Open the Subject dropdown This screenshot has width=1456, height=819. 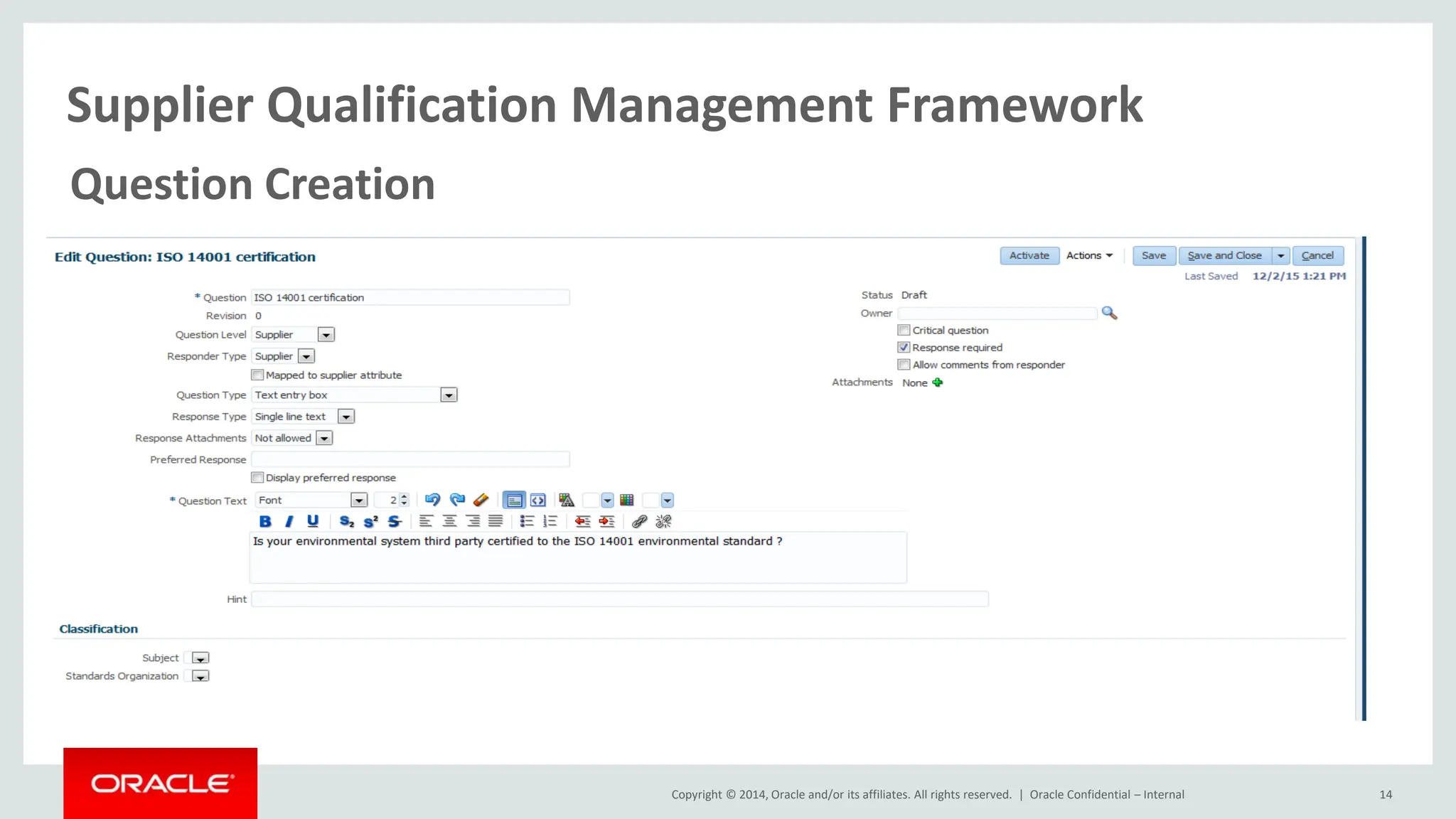click(200, 658)
